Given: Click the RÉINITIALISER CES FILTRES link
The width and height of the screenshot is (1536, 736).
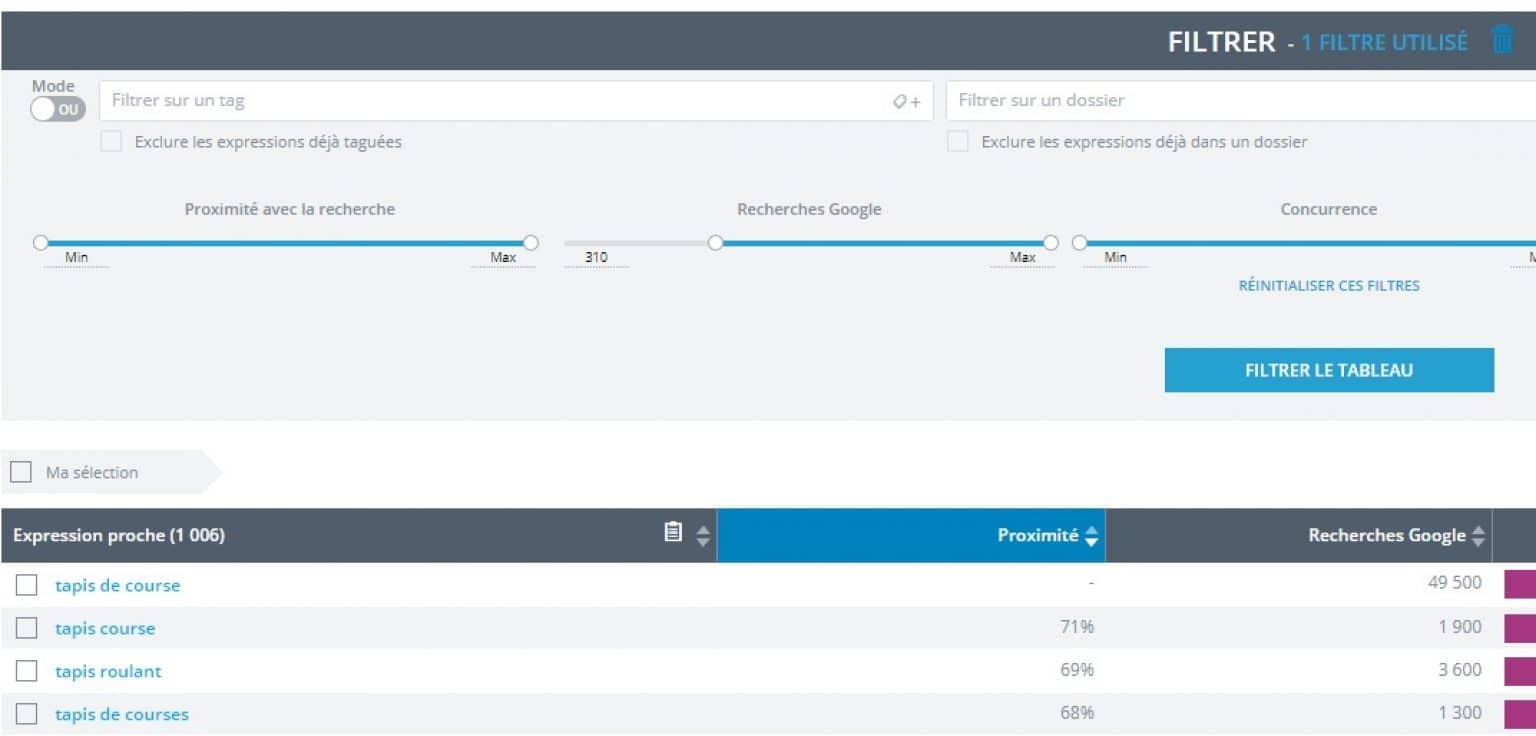Looking at the screenshot, I should click(1328, 285).
